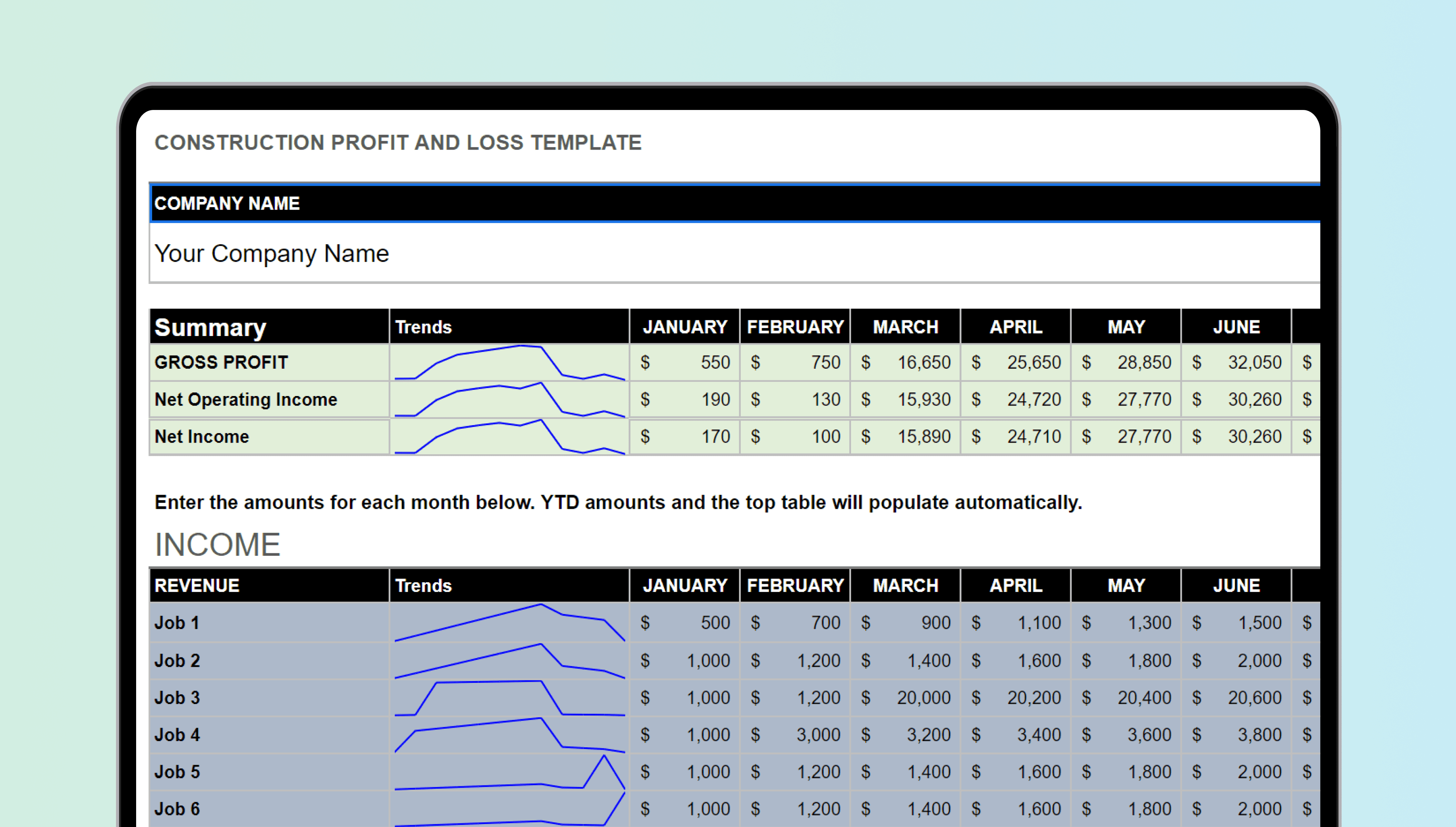The height and width of the screenshot is (827, 1456).
Task: Click the Construction Profit and Loss Template title
Action: click(398, 143)
